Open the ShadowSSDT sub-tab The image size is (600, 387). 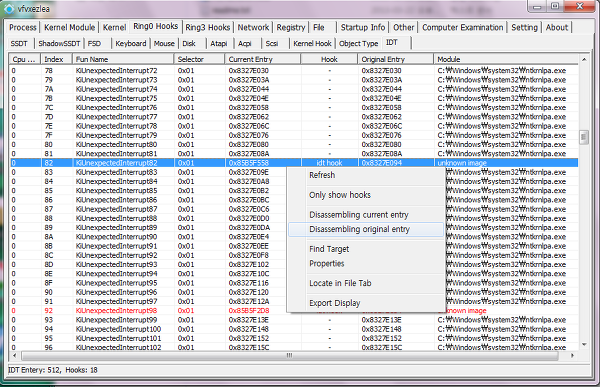coord(59,44)
